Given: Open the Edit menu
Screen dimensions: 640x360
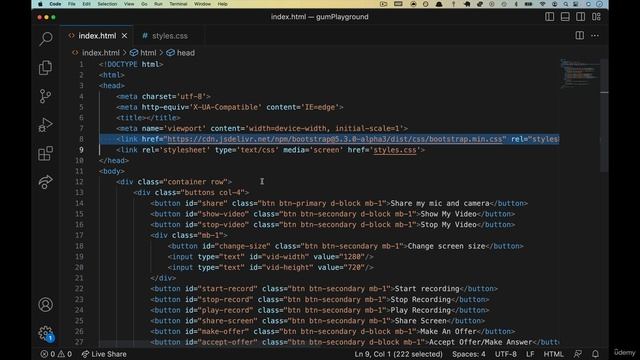Looking at the screenshot, I should [87, 4].
